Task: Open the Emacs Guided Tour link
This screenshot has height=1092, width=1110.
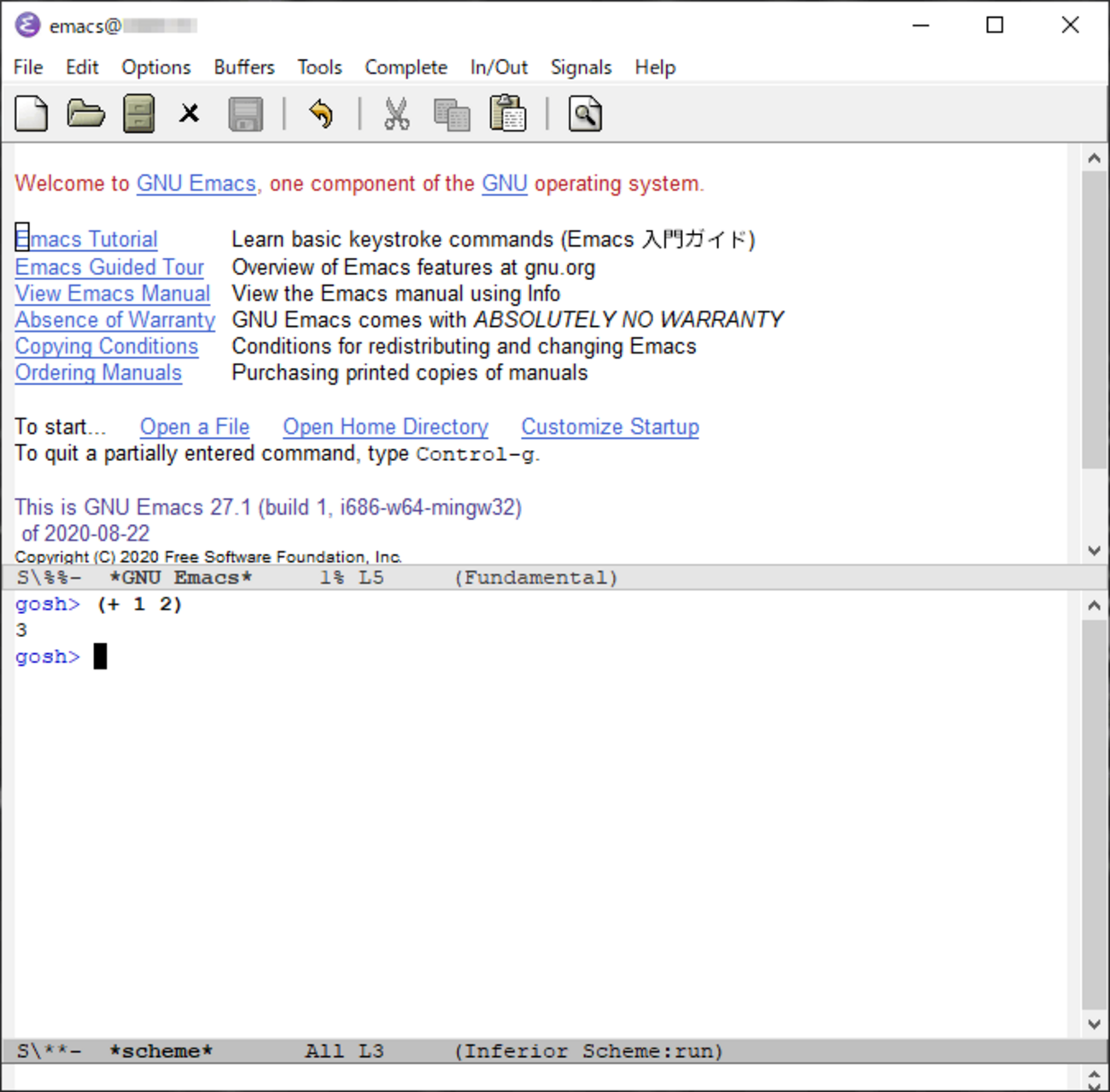Action: 109,267
